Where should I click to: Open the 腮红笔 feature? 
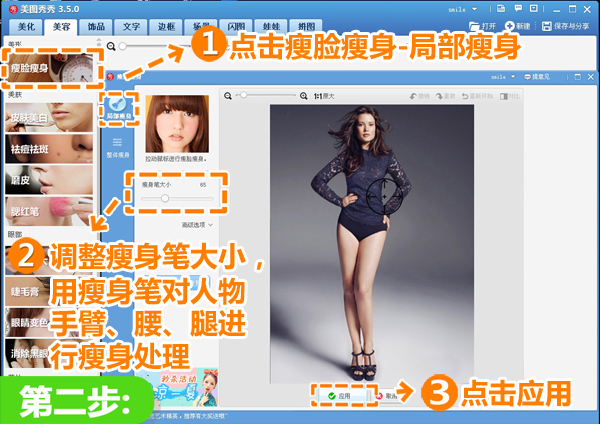point(49,211)
